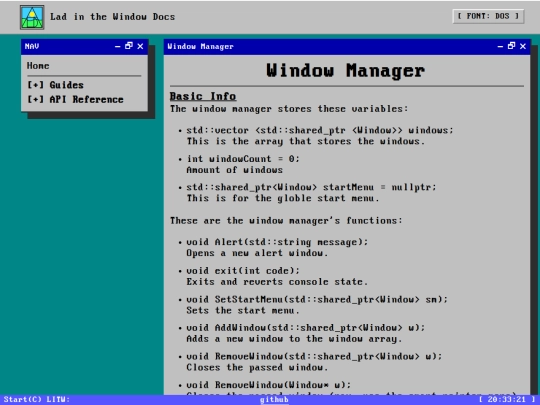Click the large Window Manager page heading
Viewport: 540px width, 405px height.
[x=346, y=71]
